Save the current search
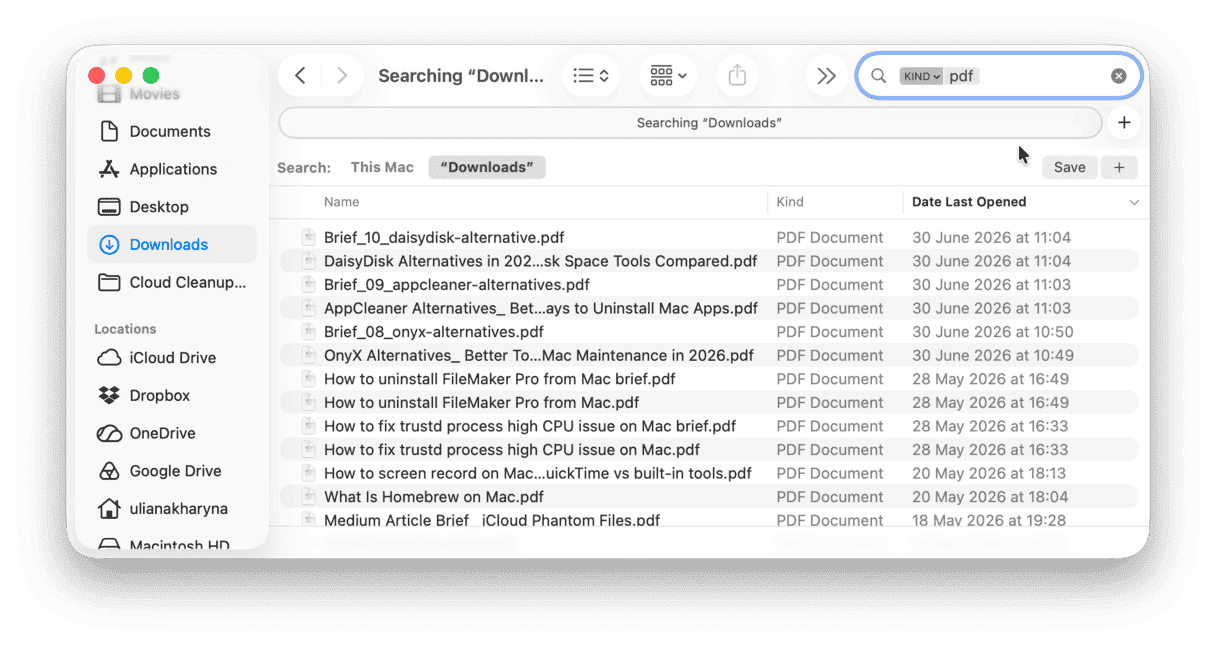 (x=1069, y=167)
